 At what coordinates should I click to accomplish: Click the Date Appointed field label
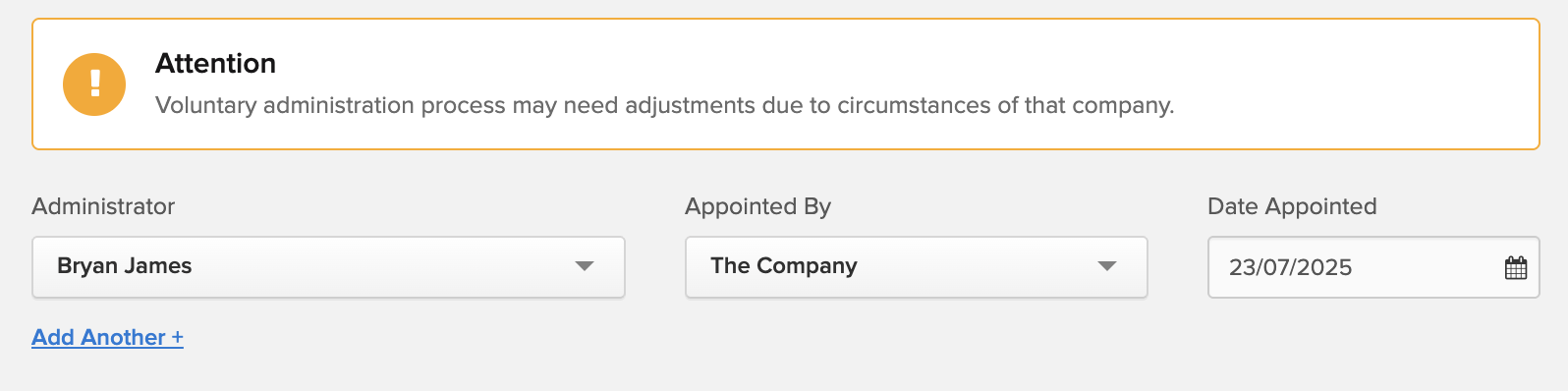[x=1292, y=206]
